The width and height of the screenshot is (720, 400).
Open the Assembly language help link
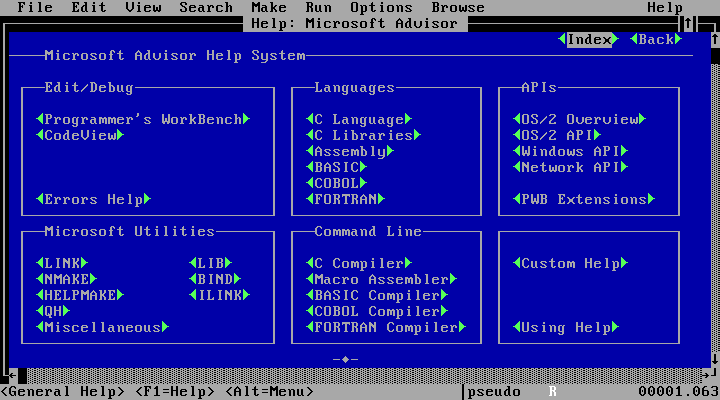[350, 151]
